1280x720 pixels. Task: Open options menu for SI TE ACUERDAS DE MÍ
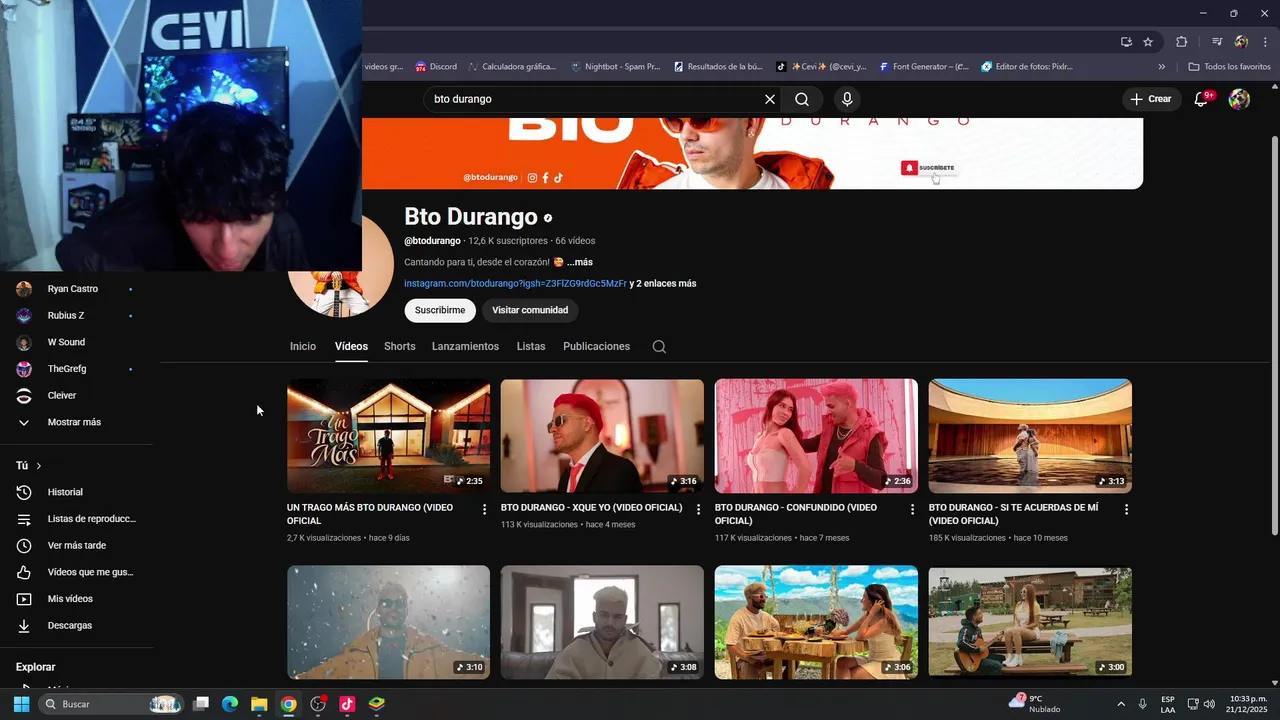[1126, 509]
